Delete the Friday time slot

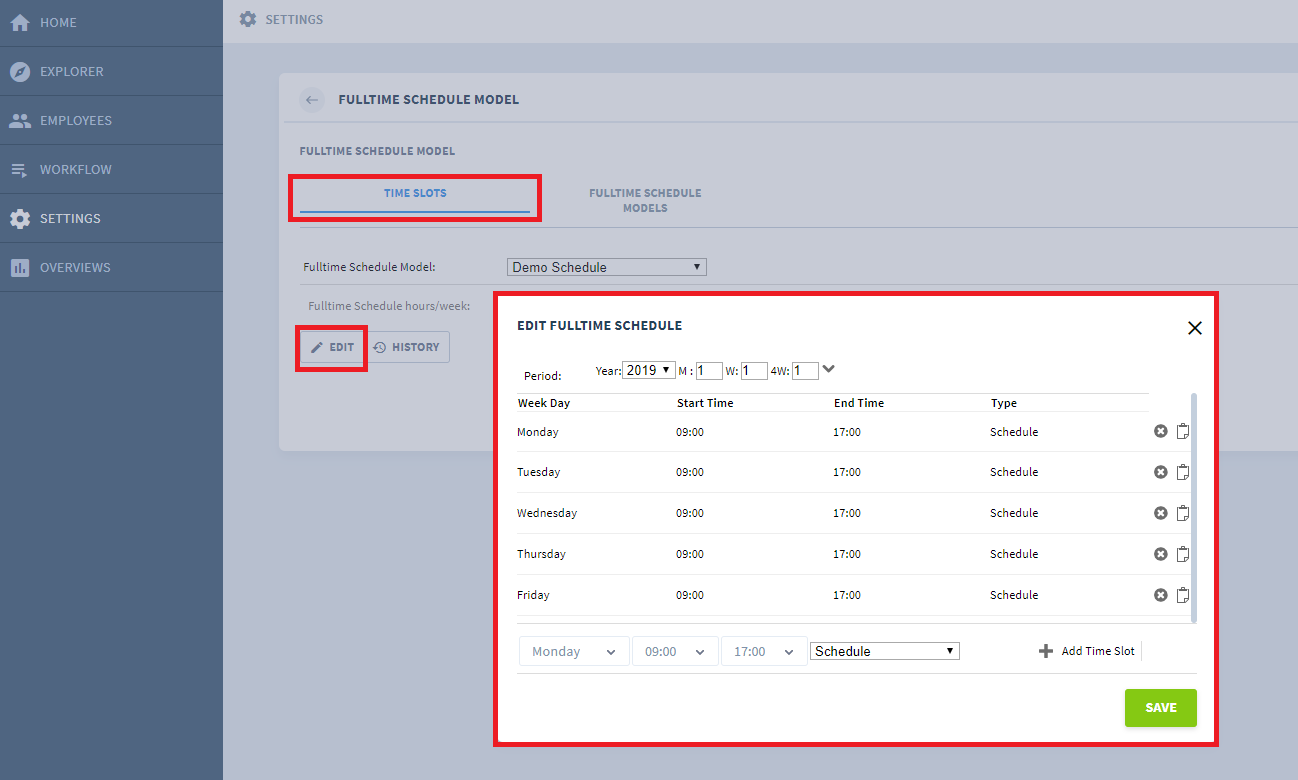[x=1161, y=595]
